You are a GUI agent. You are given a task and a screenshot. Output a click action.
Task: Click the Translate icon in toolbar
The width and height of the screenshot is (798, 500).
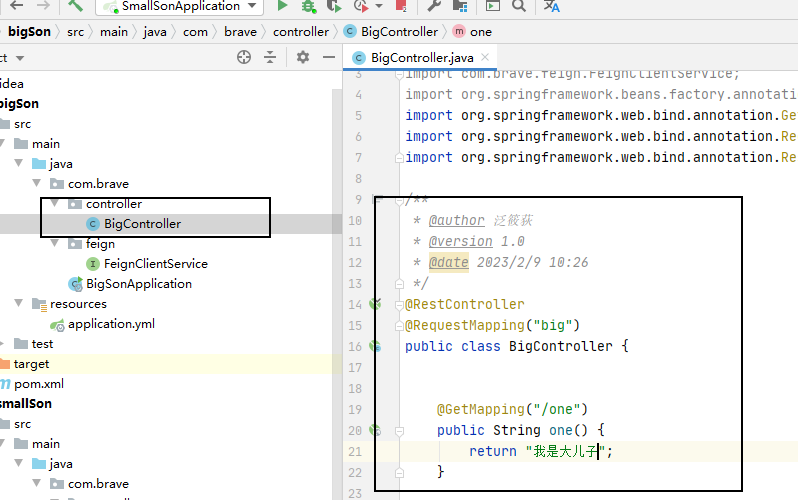click(x=552, y=6)
